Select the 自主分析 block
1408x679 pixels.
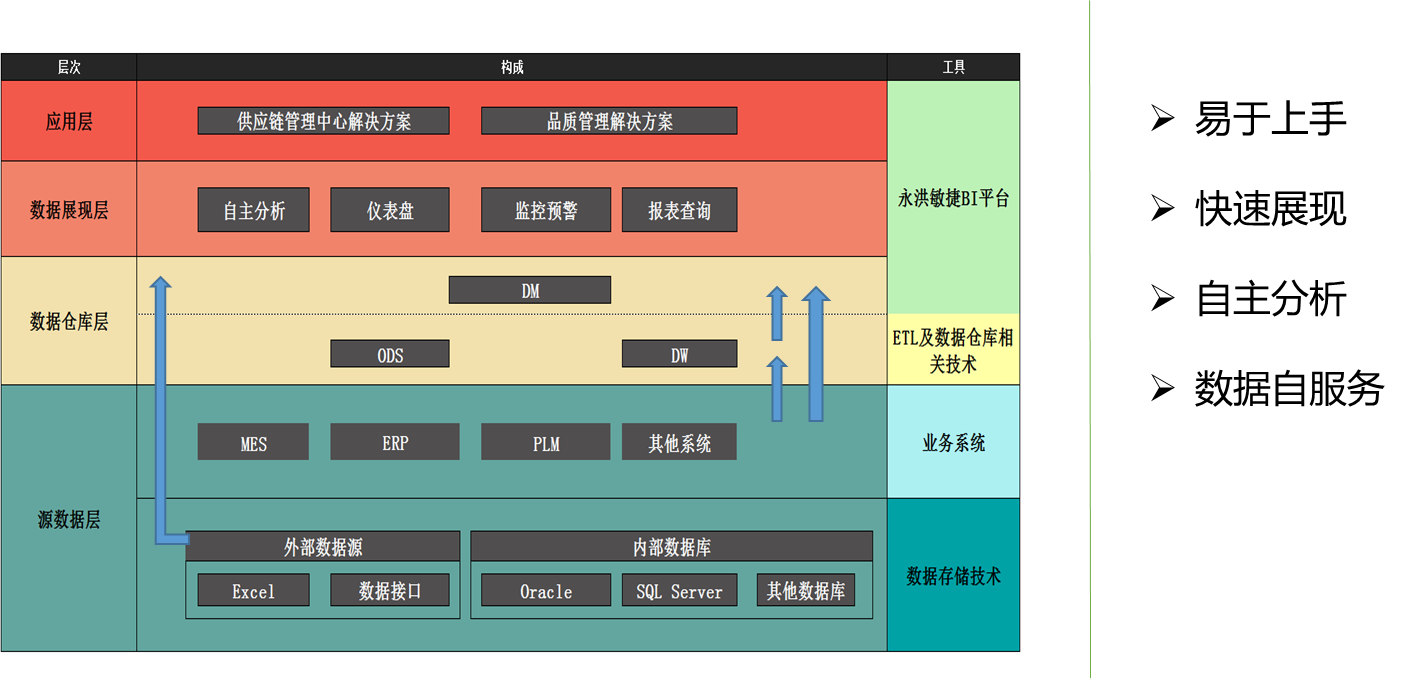point(253,210)
